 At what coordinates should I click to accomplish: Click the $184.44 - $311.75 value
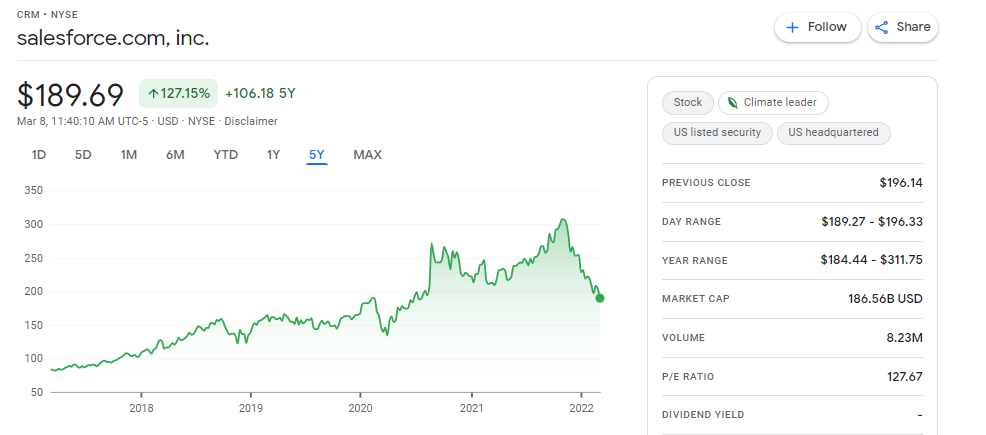(872, 260)
